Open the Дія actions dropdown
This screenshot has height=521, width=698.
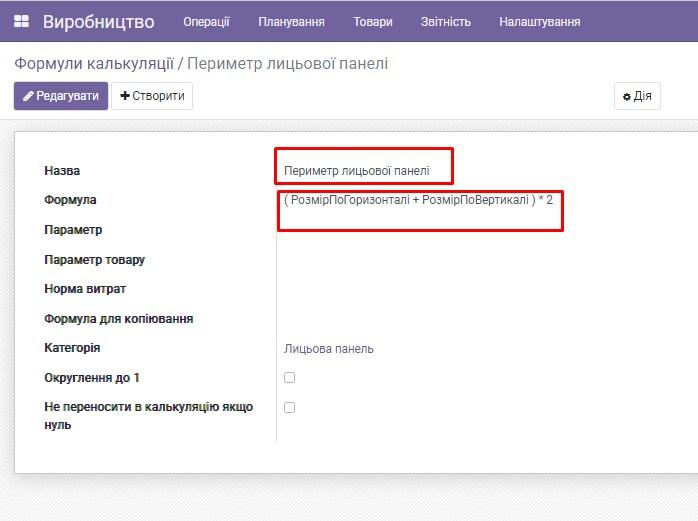[637, 96]
